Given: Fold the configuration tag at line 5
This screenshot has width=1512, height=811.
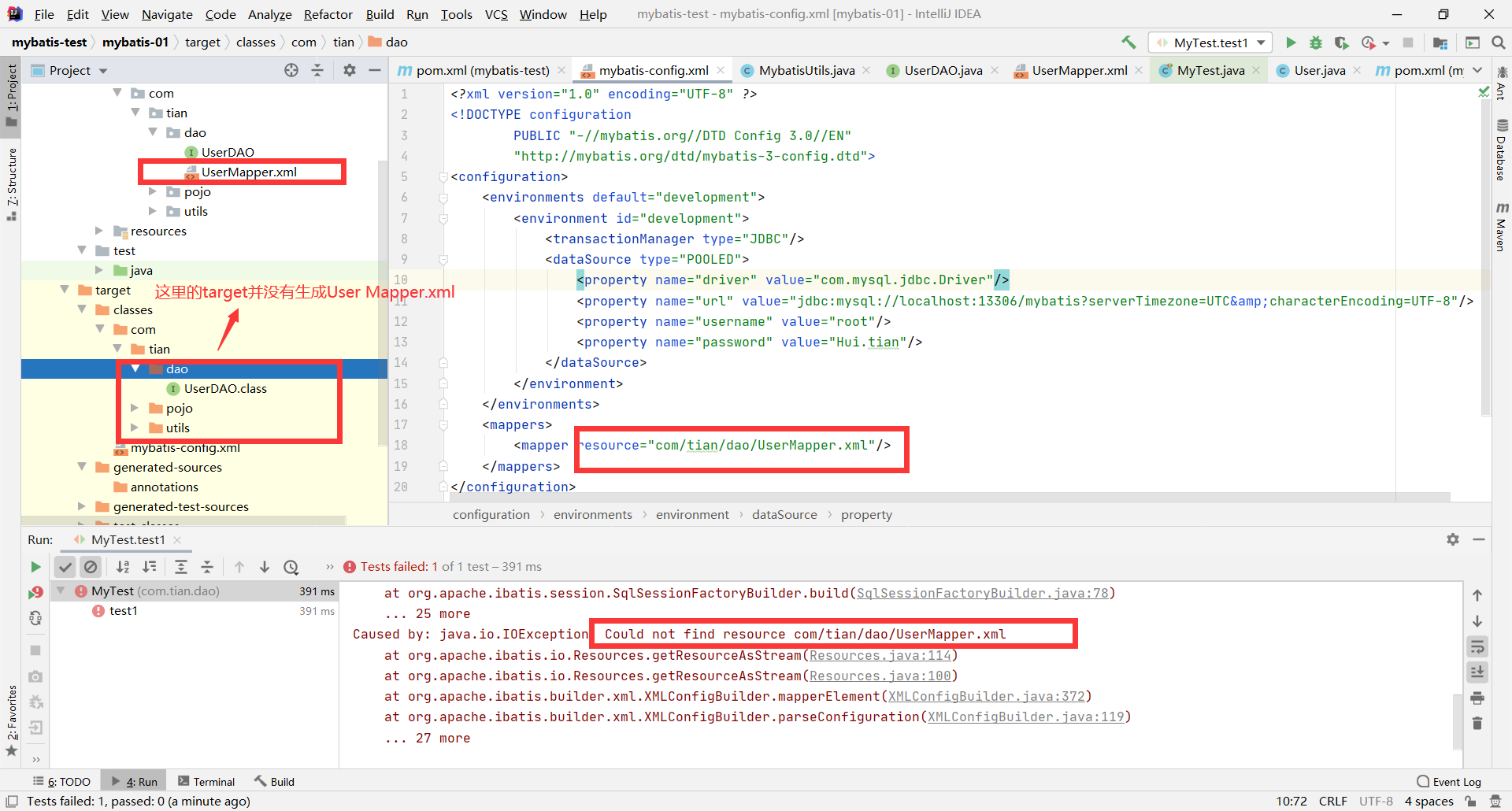Looking at the screenshot, I should point(443,177).
